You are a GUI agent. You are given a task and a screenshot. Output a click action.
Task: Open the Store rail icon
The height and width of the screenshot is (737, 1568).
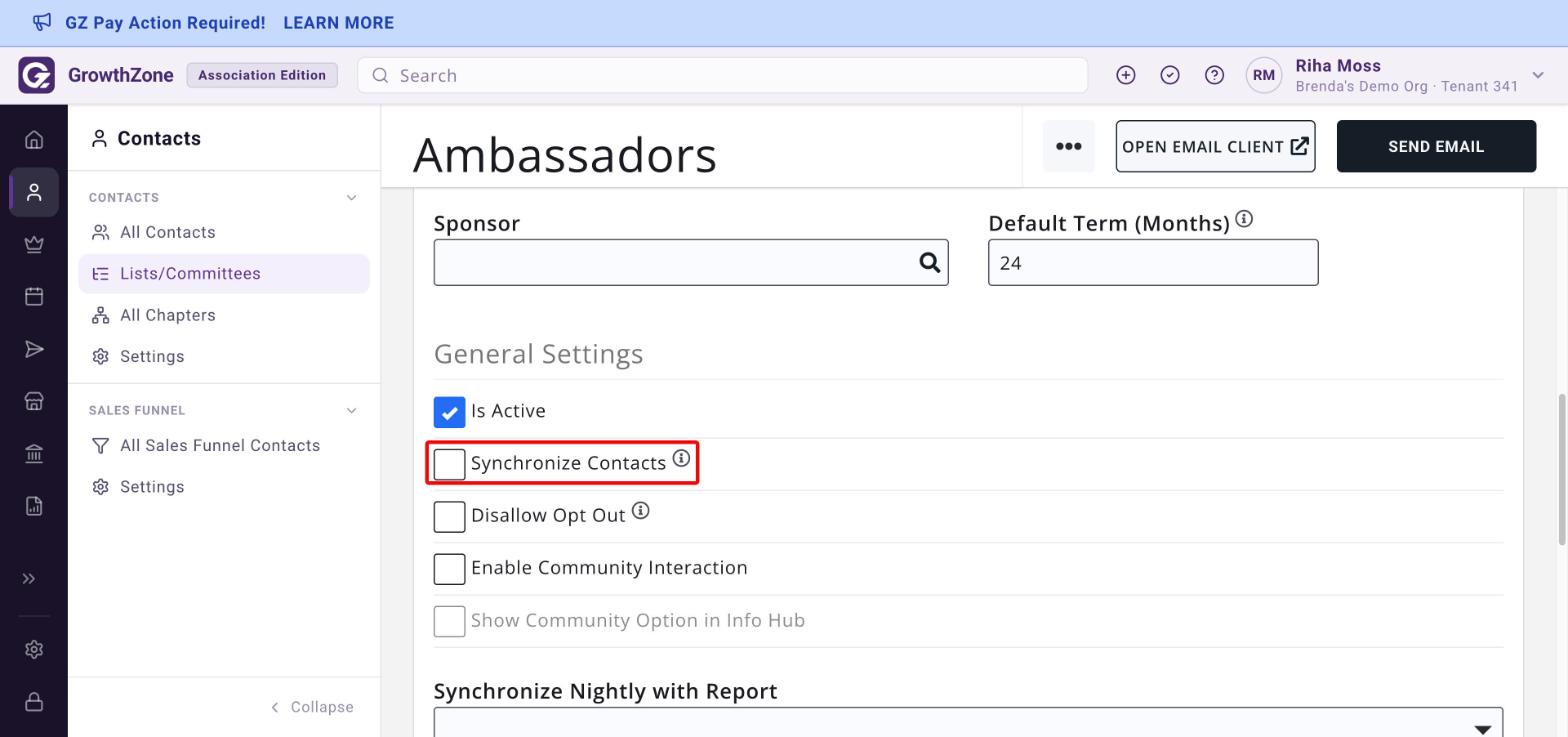(x=34, y=401)
